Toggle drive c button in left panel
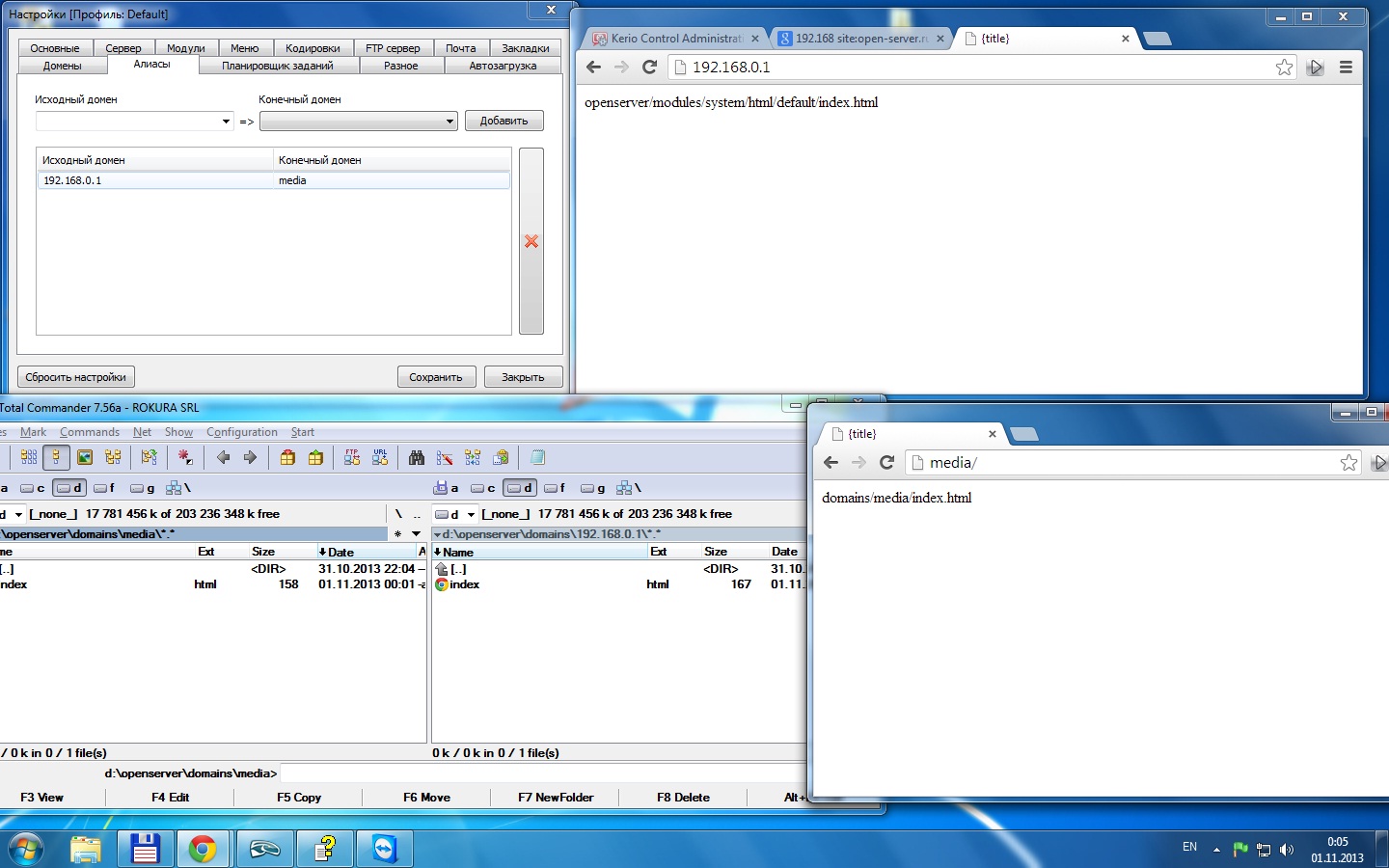Screen dimensions: 1389x868 33,488
